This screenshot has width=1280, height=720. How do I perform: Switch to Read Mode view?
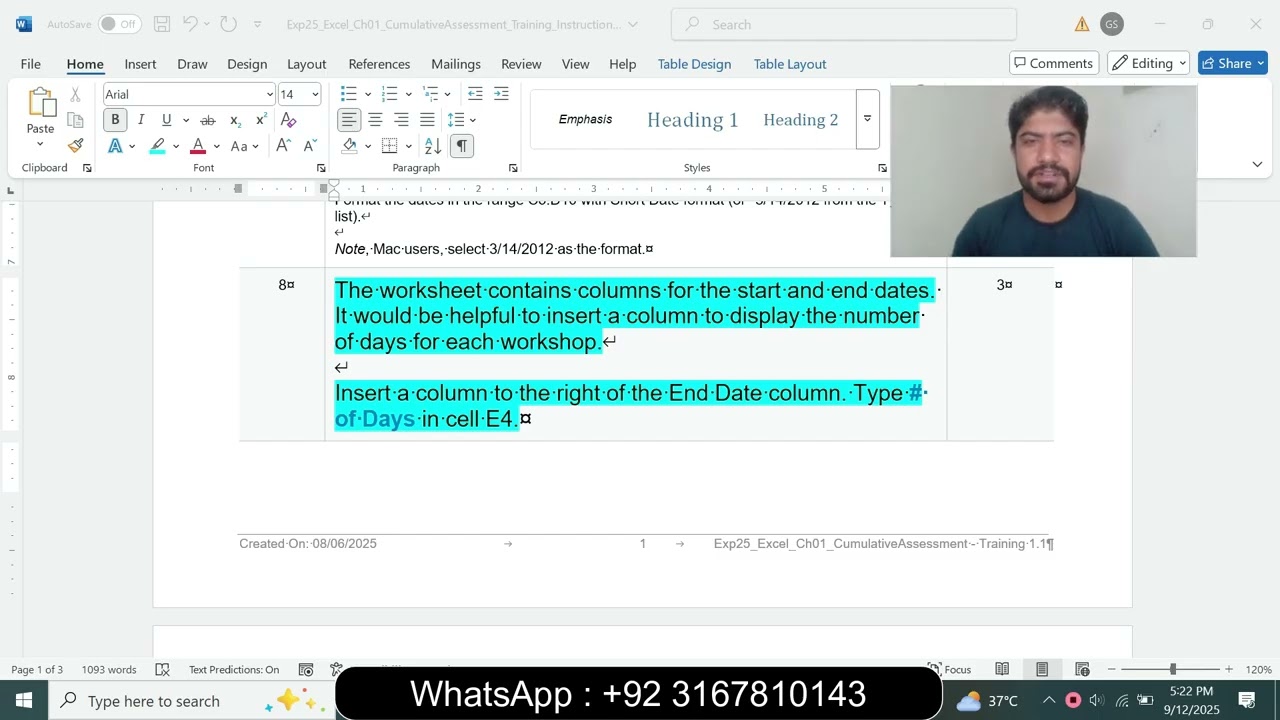point(1002,669)
